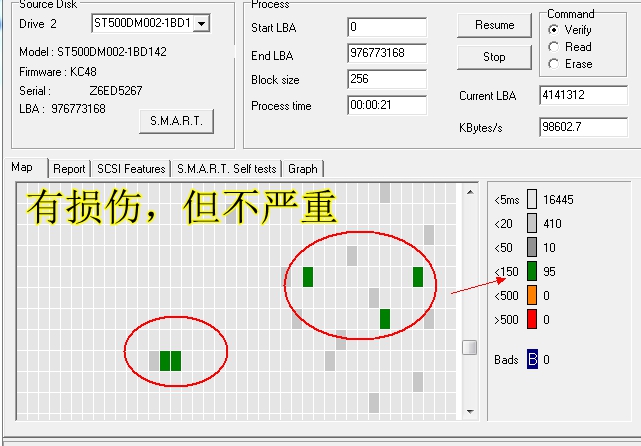This screenshot has width=641, height=446.
Task: Click the <150 green legend swatch
Action: (531, 271)
